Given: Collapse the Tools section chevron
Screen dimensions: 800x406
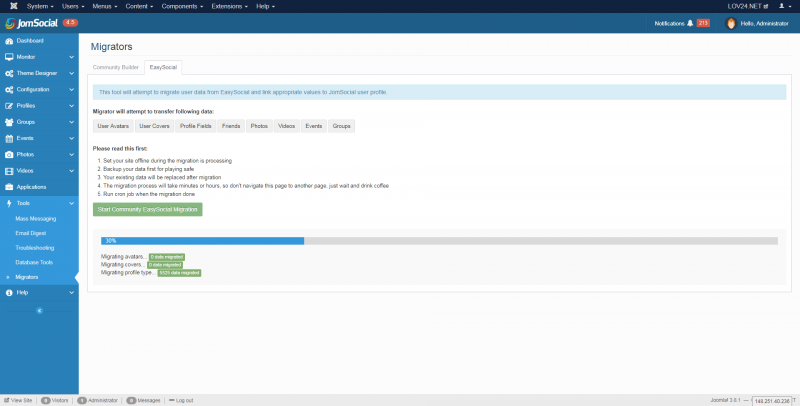Looking at the screenshot, I should tap(71, 204).
